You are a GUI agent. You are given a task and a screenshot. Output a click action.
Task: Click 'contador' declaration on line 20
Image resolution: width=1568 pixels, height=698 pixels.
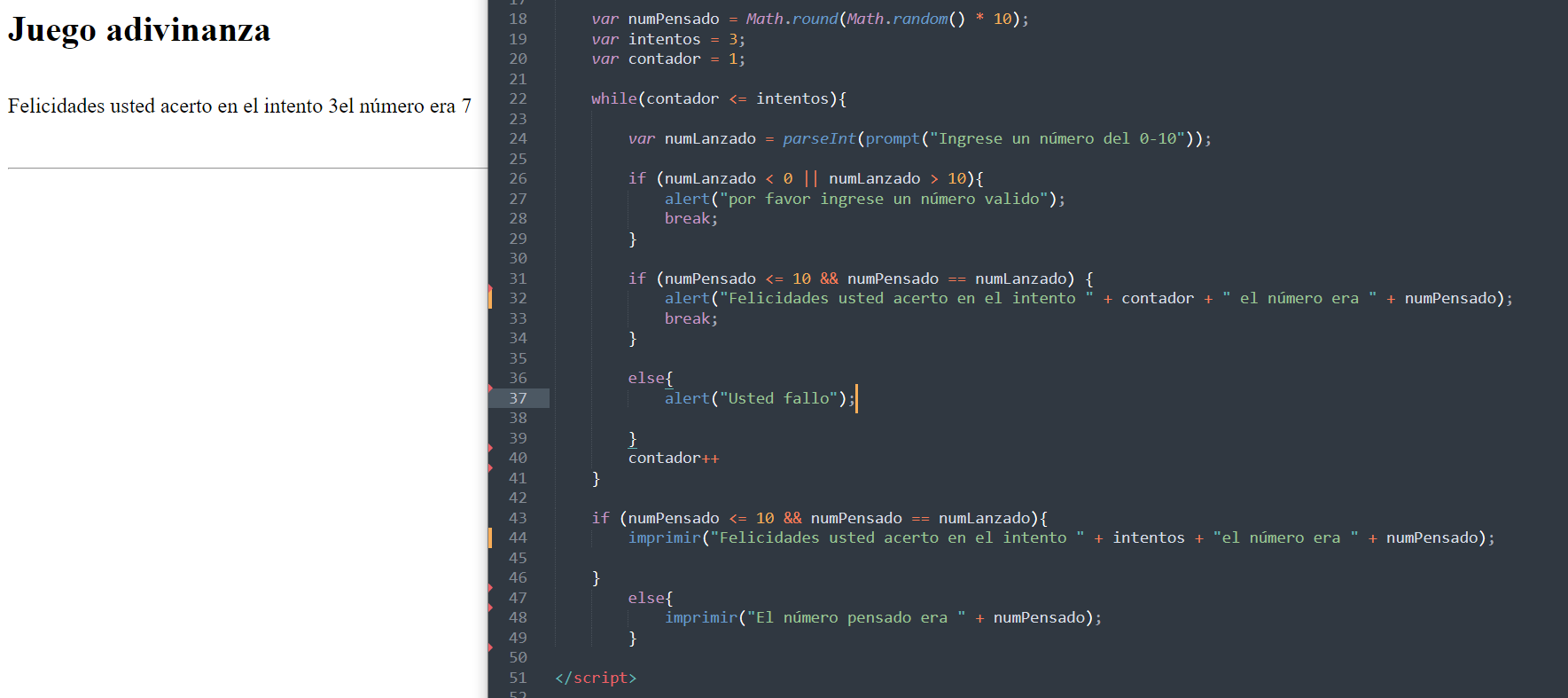(664, 59)
